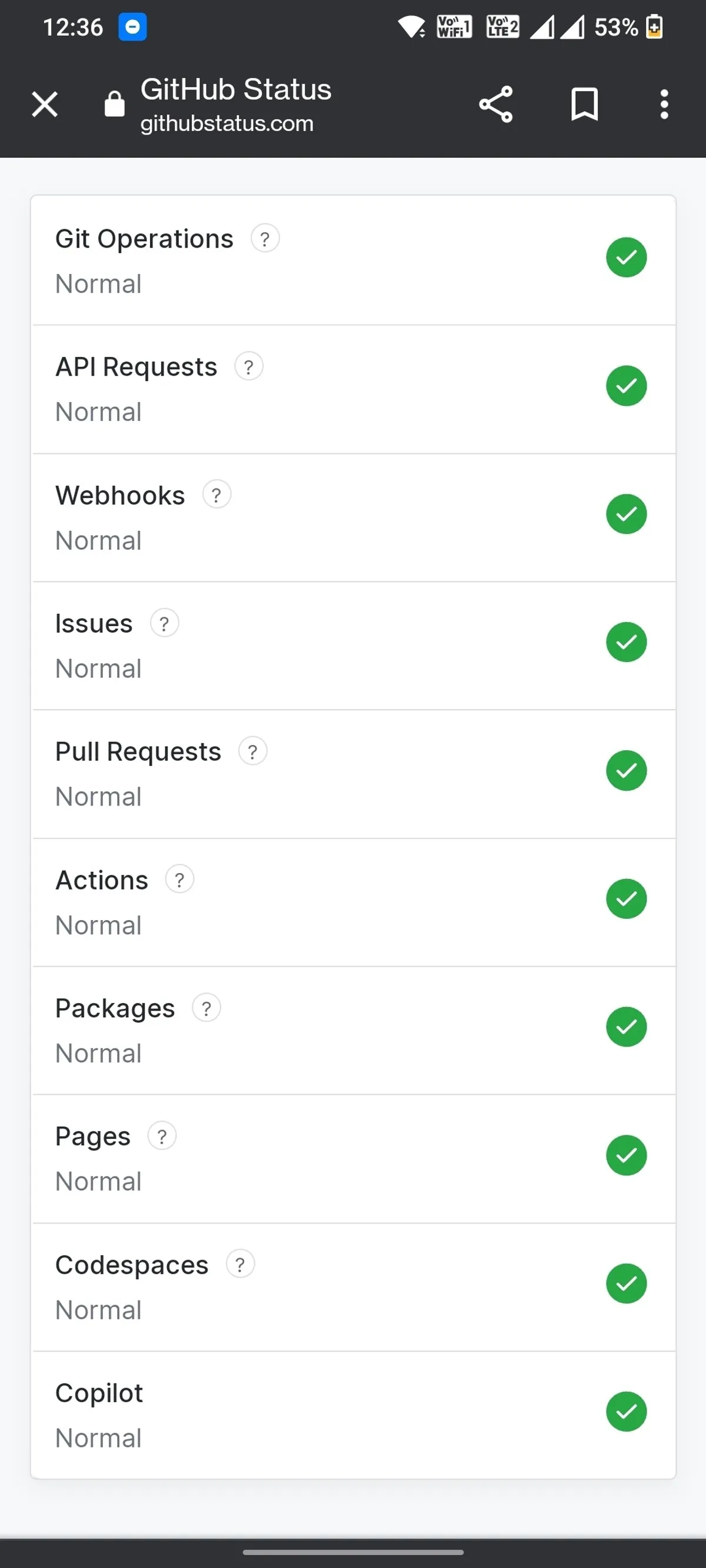Show help tooltip for Pages
The image size is (706, 1568).
coord(161,1136)
